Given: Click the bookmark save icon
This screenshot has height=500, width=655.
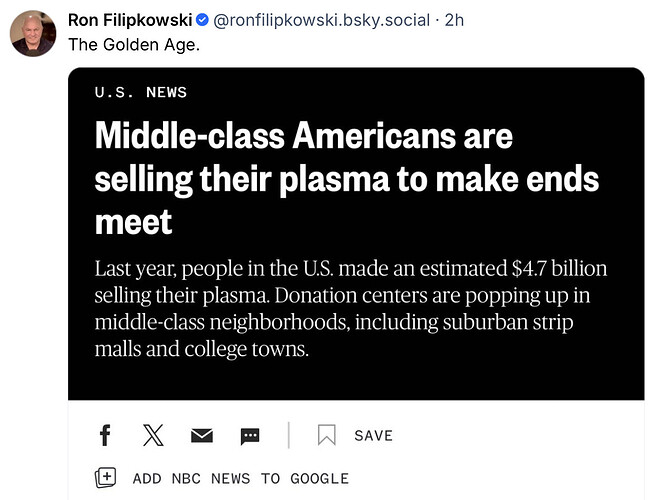Looking at the screenshot, I should tap(326, 435).
